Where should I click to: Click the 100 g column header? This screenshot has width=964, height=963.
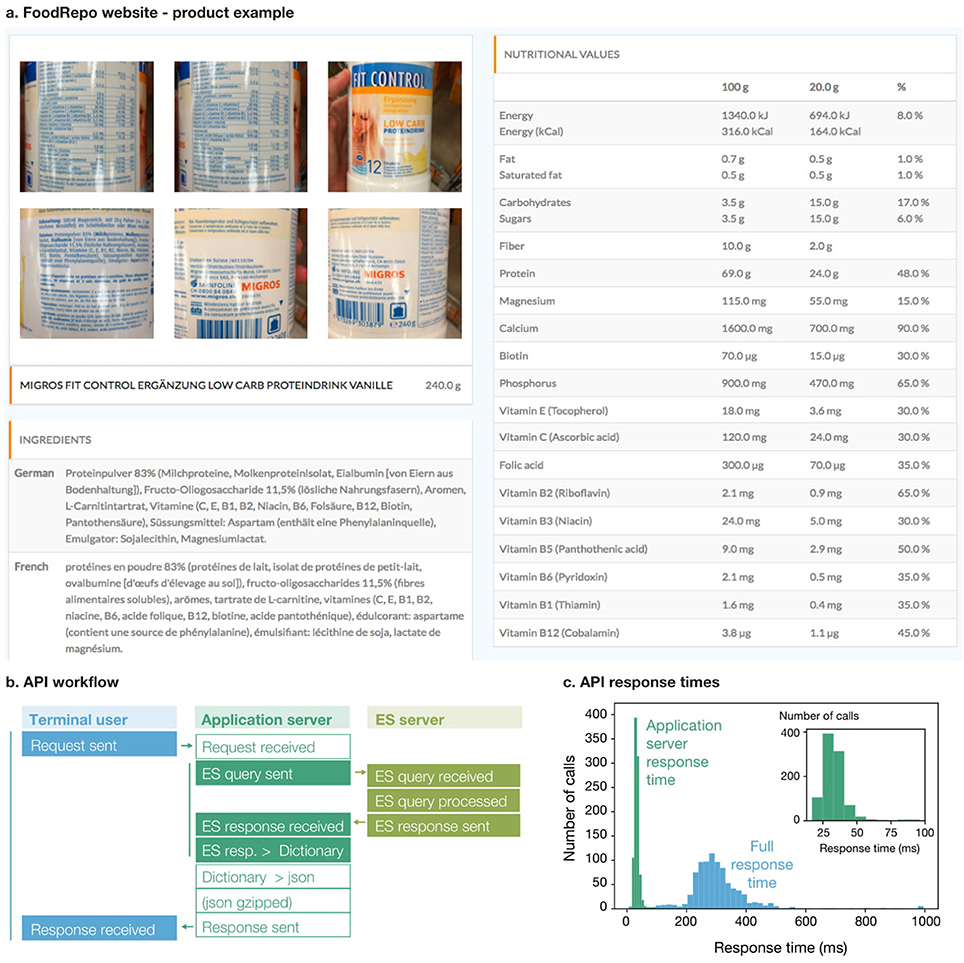tap(735, 87)
